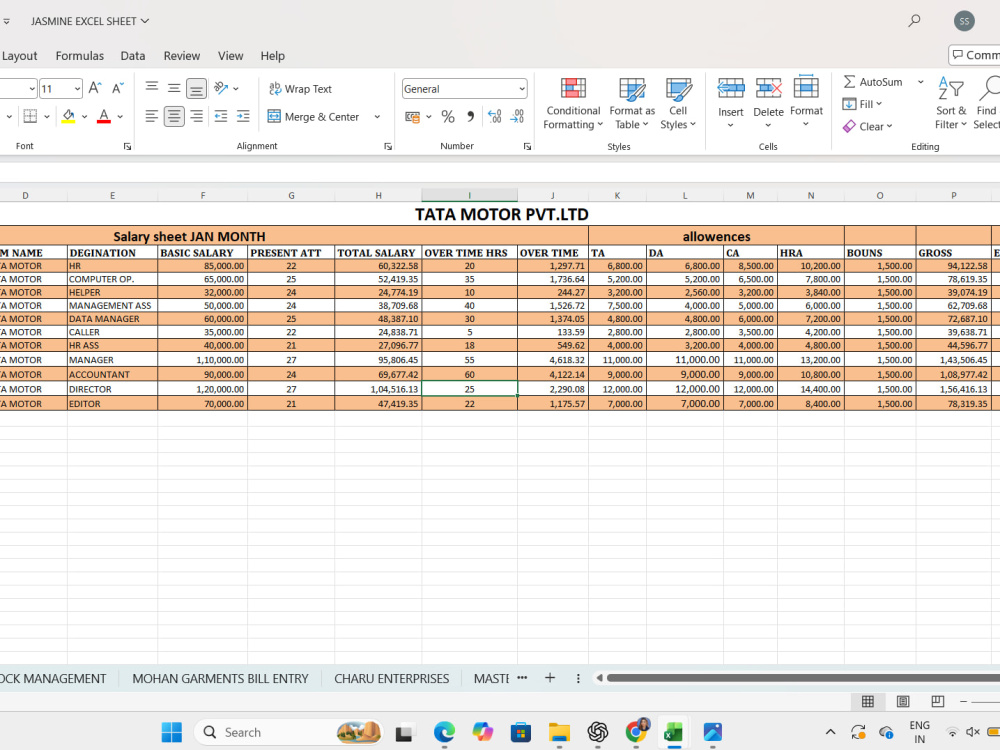Click the accounting number format icon
Viewport: 1000px width, 750px height.
pos(413,117)
